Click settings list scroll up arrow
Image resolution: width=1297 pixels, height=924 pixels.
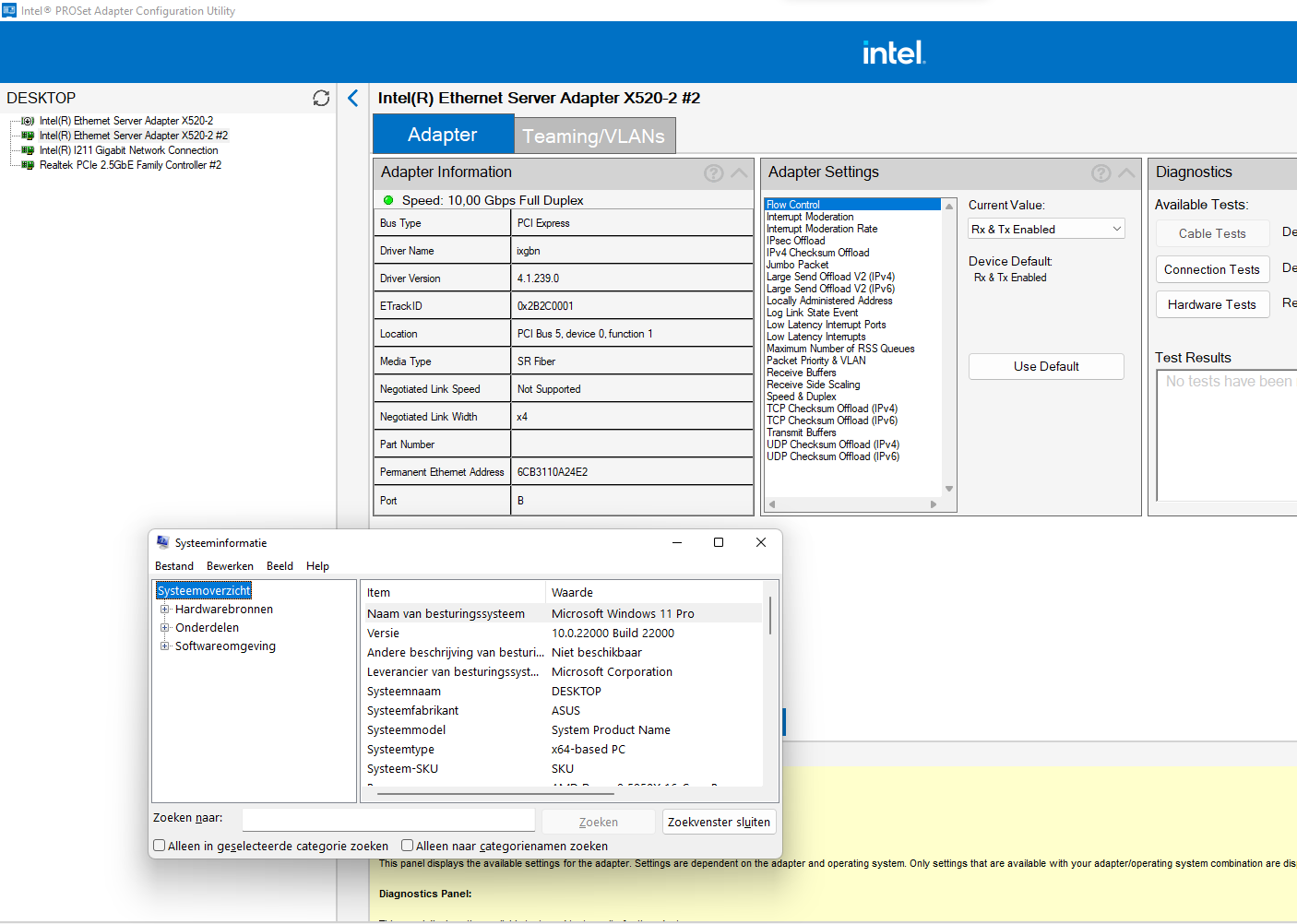click(x=949, y=206)
